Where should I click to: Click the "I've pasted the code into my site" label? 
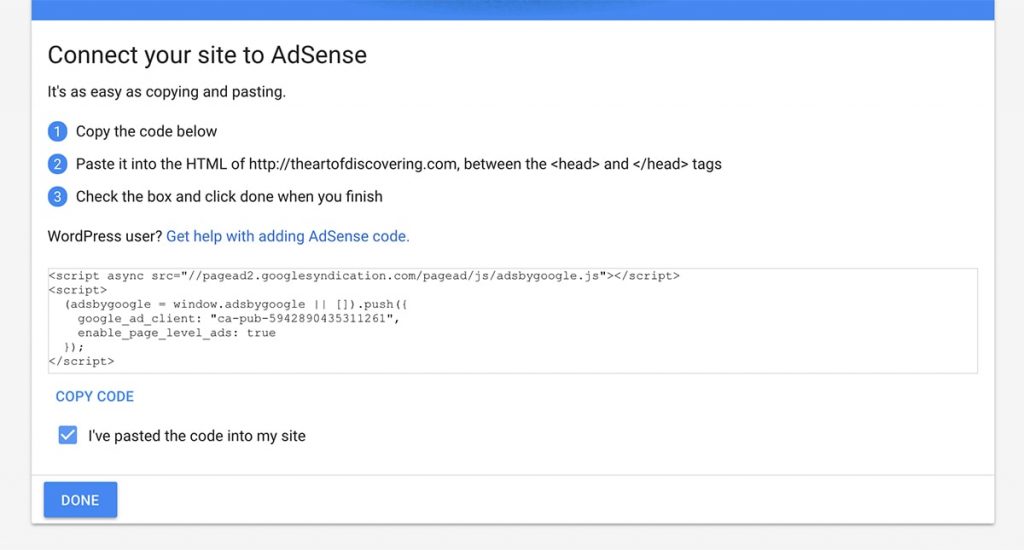tap(197, 436)
